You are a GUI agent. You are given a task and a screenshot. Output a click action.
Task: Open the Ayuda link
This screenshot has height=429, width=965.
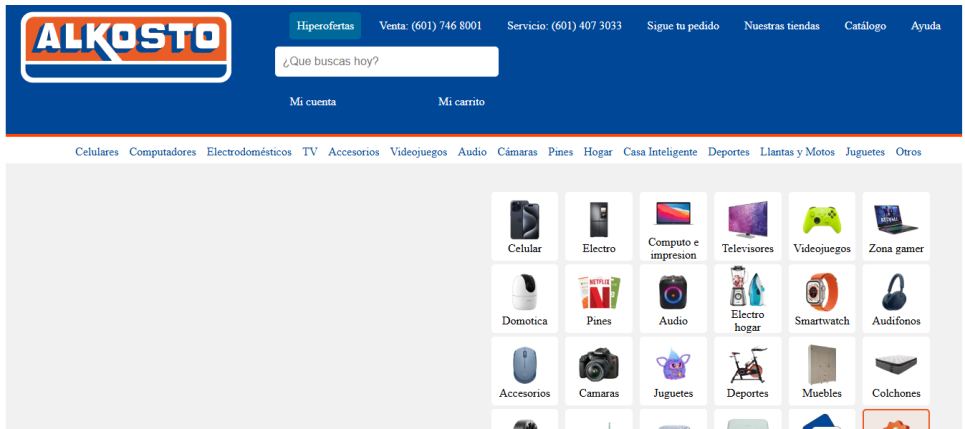click(x=926, y=26)
